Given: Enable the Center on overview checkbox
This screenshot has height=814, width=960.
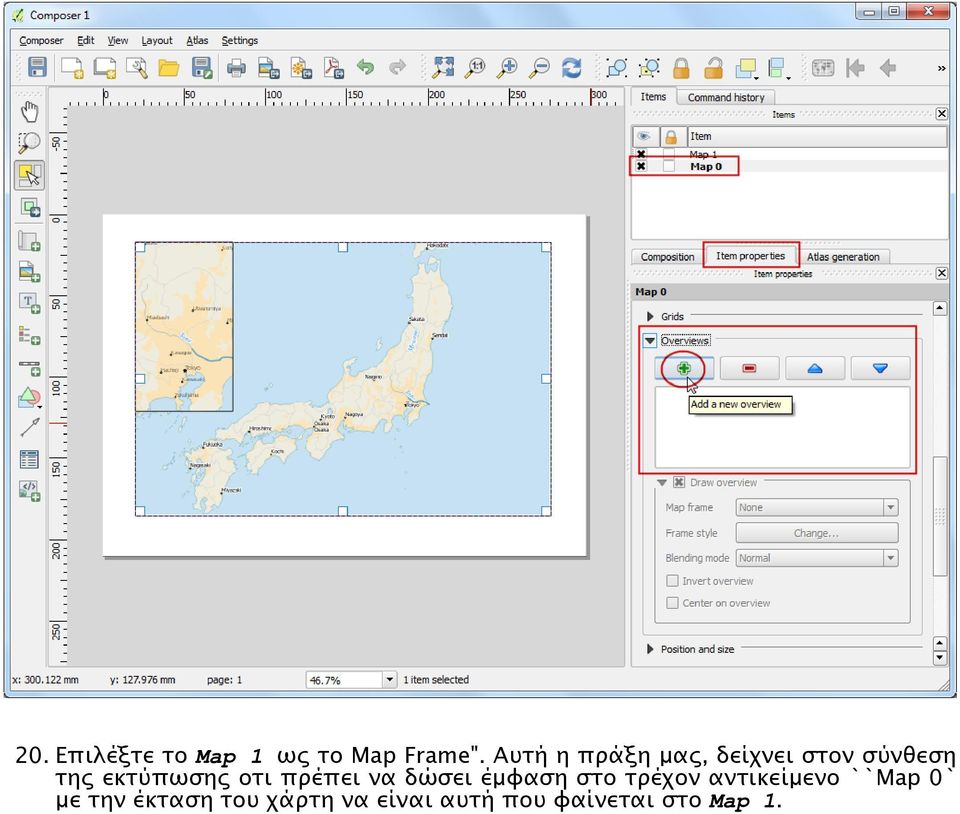Looking at the screenshot, I should 672,603.
